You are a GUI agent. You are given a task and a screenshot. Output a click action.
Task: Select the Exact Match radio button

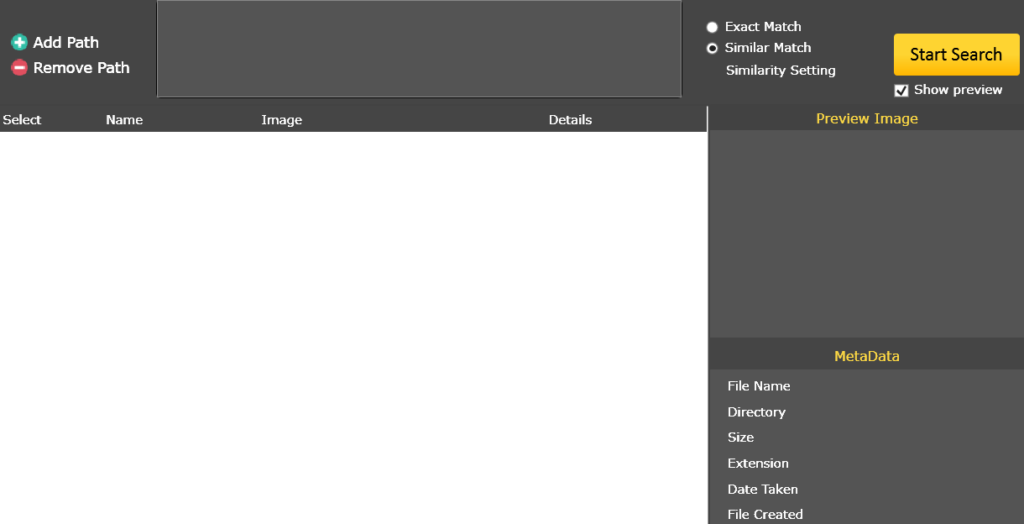pyautogui.click(x=712, y=27)
